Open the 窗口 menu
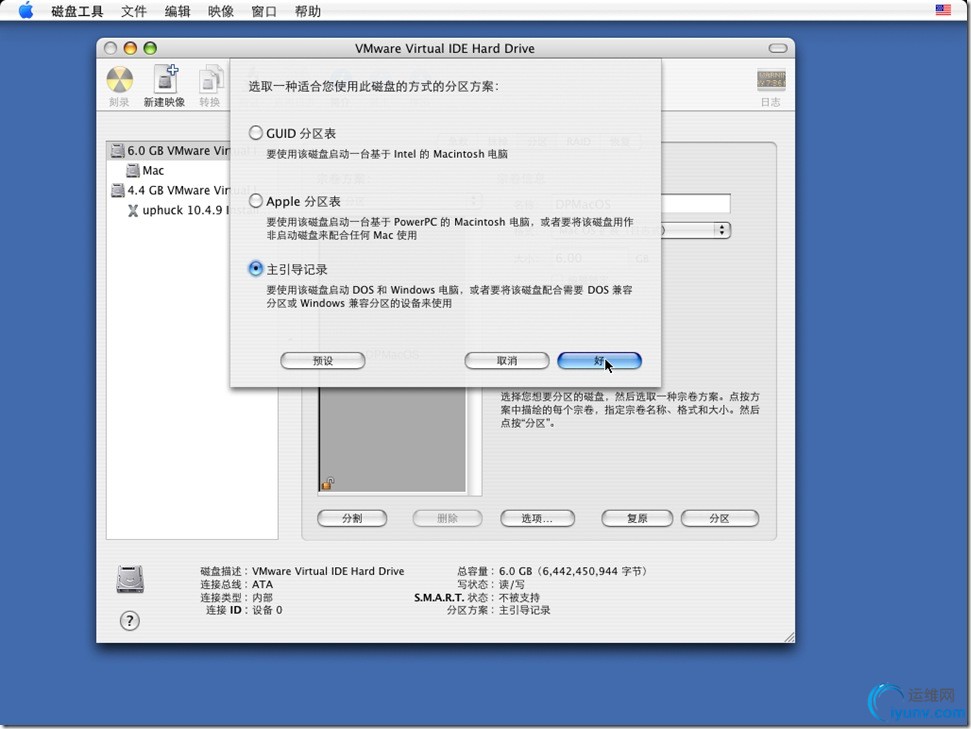The width and height of the screenshot is (971, 729). [x=264, y=11]
